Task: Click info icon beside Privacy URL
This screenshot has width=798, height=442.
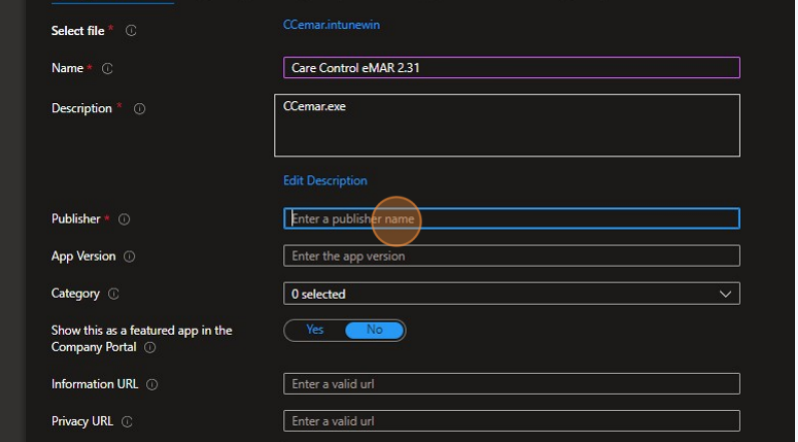Action: click(x=127, y=422)
